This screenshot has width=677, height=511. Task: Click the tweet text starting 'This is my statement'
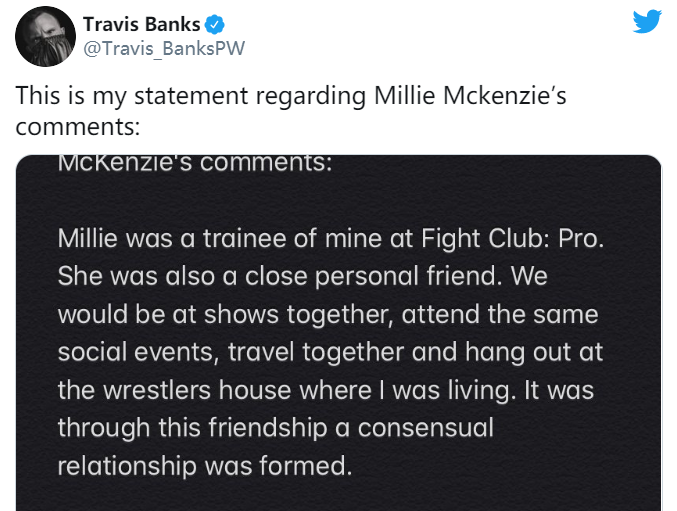291,110
